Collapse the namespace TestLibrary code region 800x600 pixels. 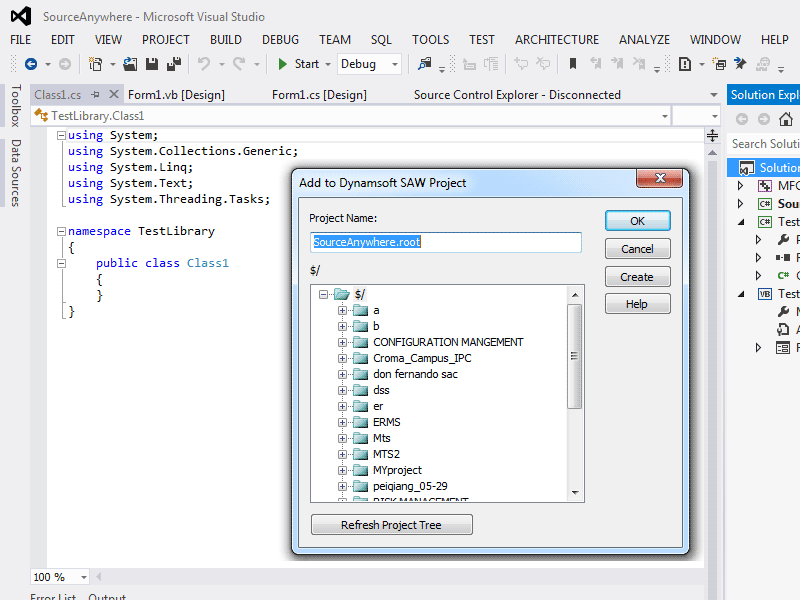pyautogui.click(x=62, y=231)
